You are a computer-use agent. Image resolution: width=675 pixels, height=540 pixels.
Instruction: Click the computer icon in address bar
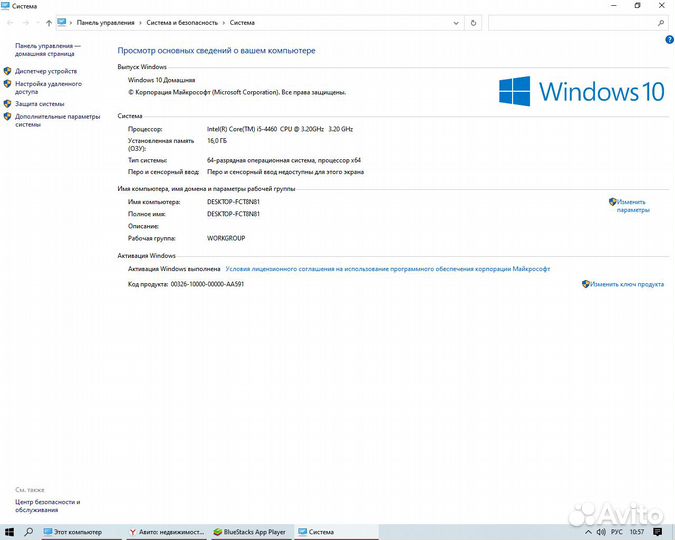(x=62, y=22)
